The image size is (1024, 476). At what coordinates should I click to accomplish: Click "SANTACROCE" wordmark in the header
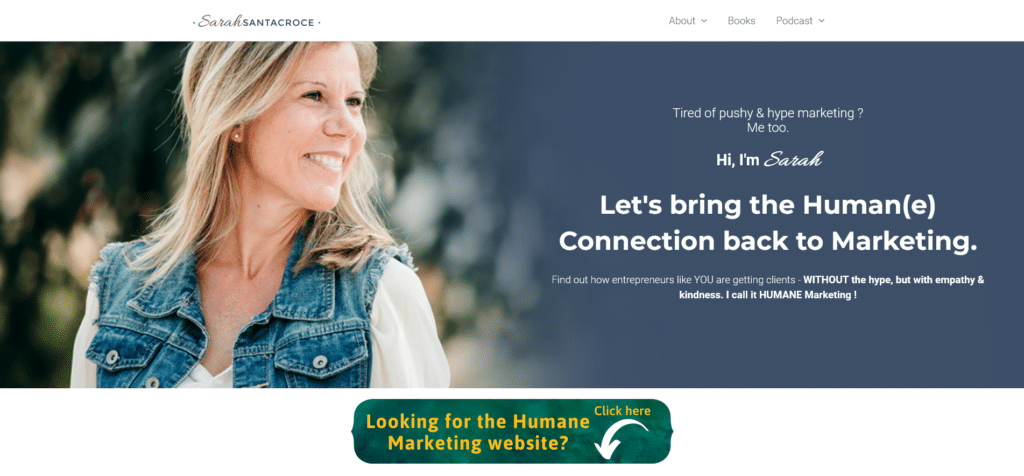tap(278, 23)
